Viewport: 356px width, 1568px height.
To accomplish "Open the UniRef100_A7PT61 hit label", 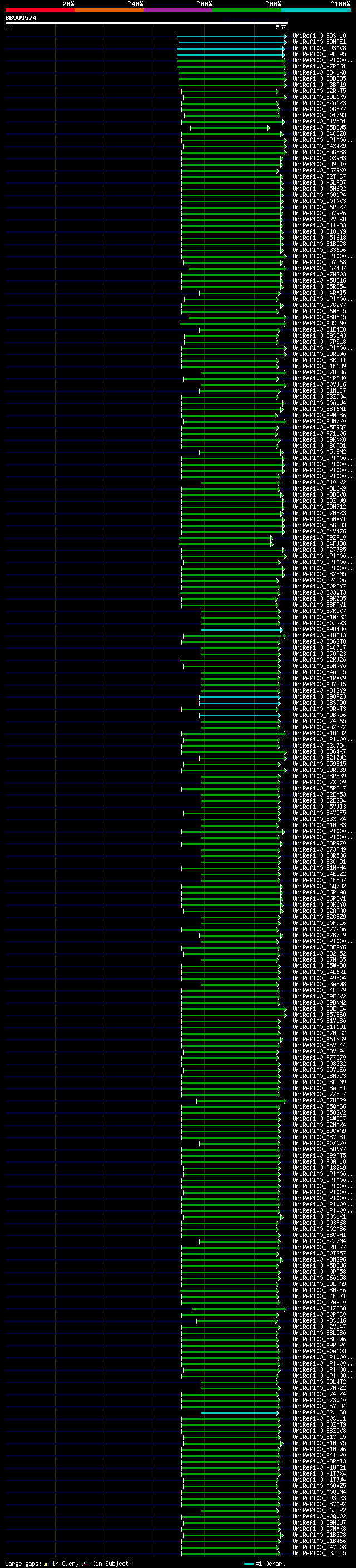I will [319, 66].
